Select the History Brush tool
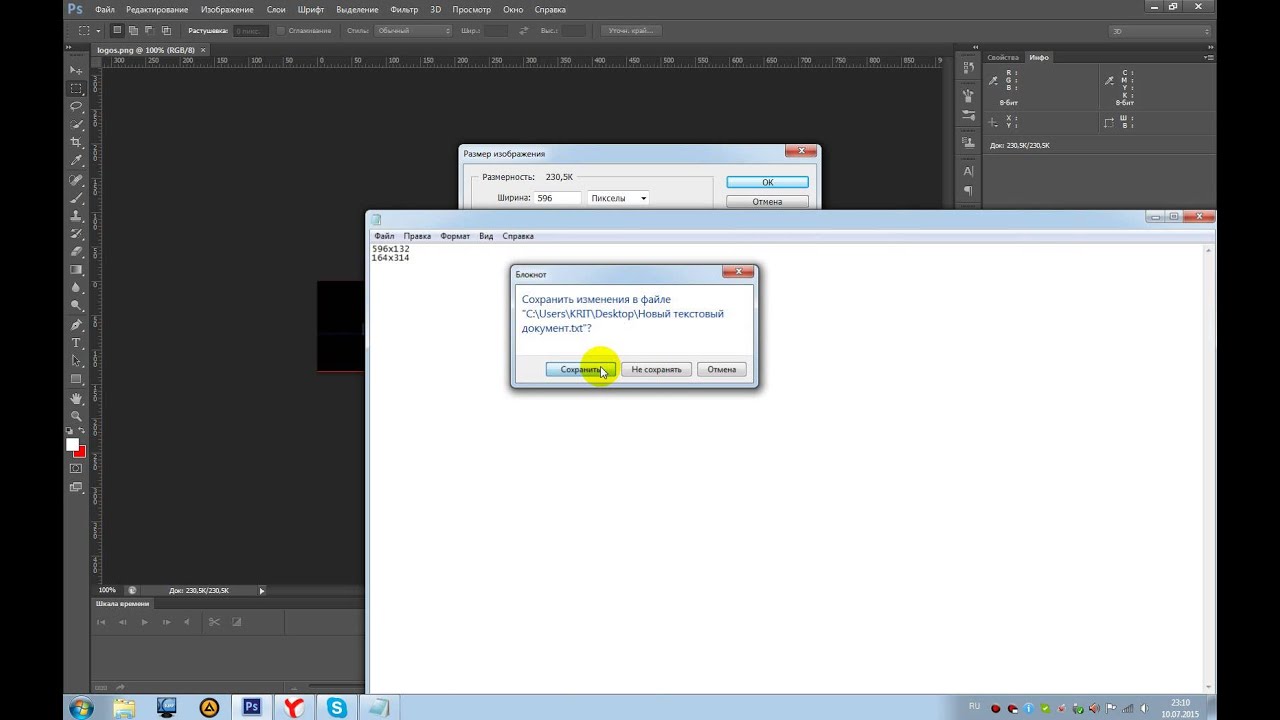The width and height of the screenshot is (1280, 720). click(x=76, y=234)
